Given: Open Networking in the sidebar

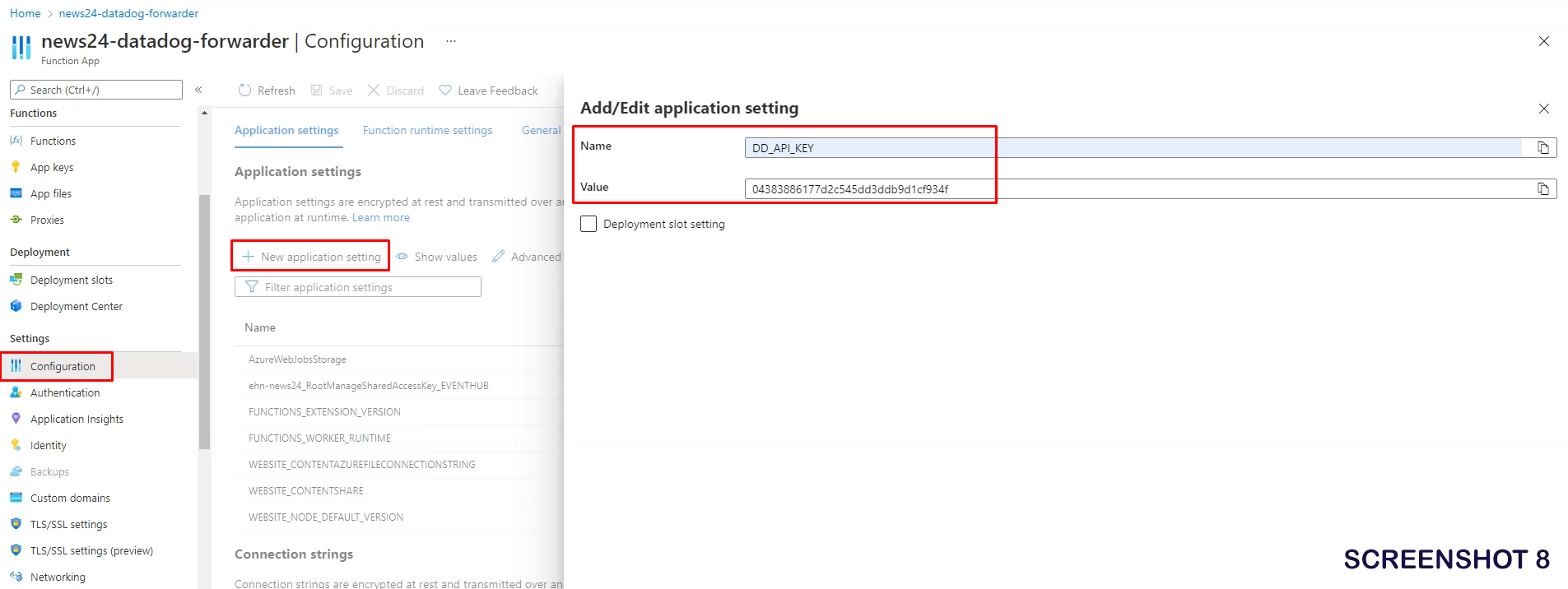Looking at the screenshot, I should tap(58, 577).
